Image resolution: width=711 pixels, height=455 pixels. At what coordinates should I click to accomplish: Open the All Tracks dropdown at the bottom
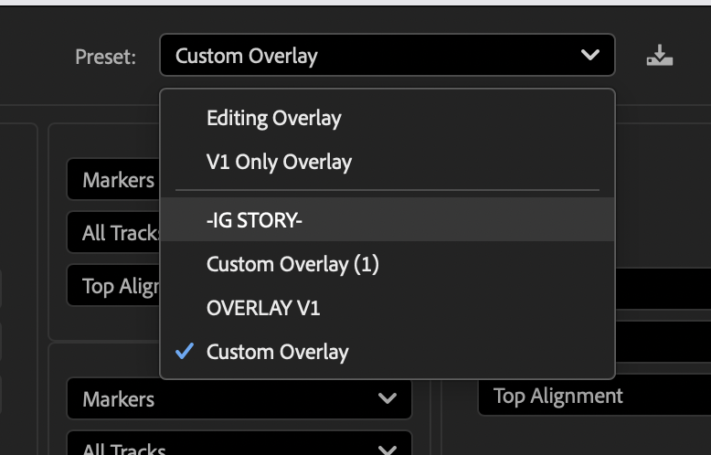[239, 443]
